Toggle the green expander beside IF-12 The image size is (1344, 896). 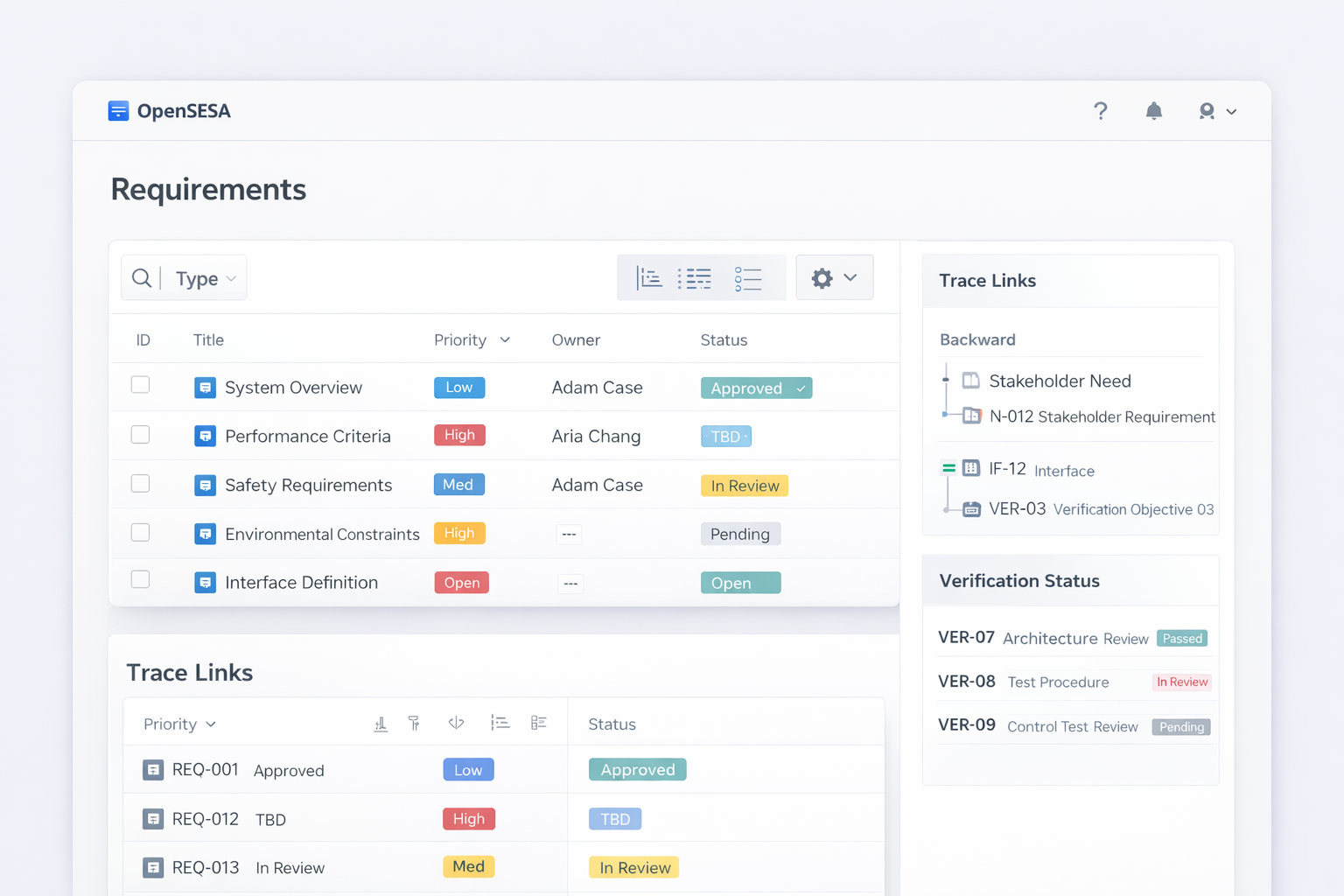click(x=948, y=468)
